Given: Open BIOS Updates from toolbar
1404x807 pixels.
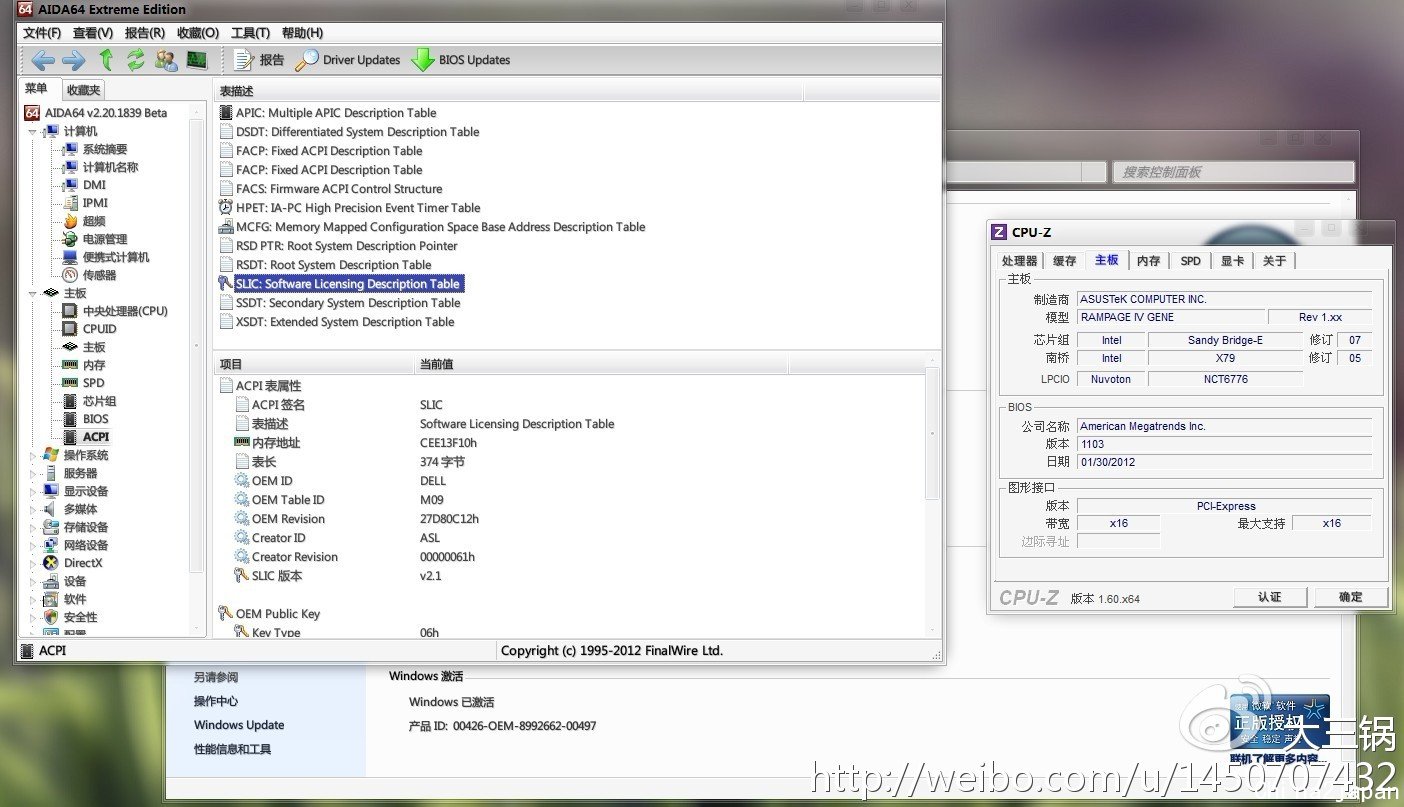Looking at the screenshot, I should point(461,60).
